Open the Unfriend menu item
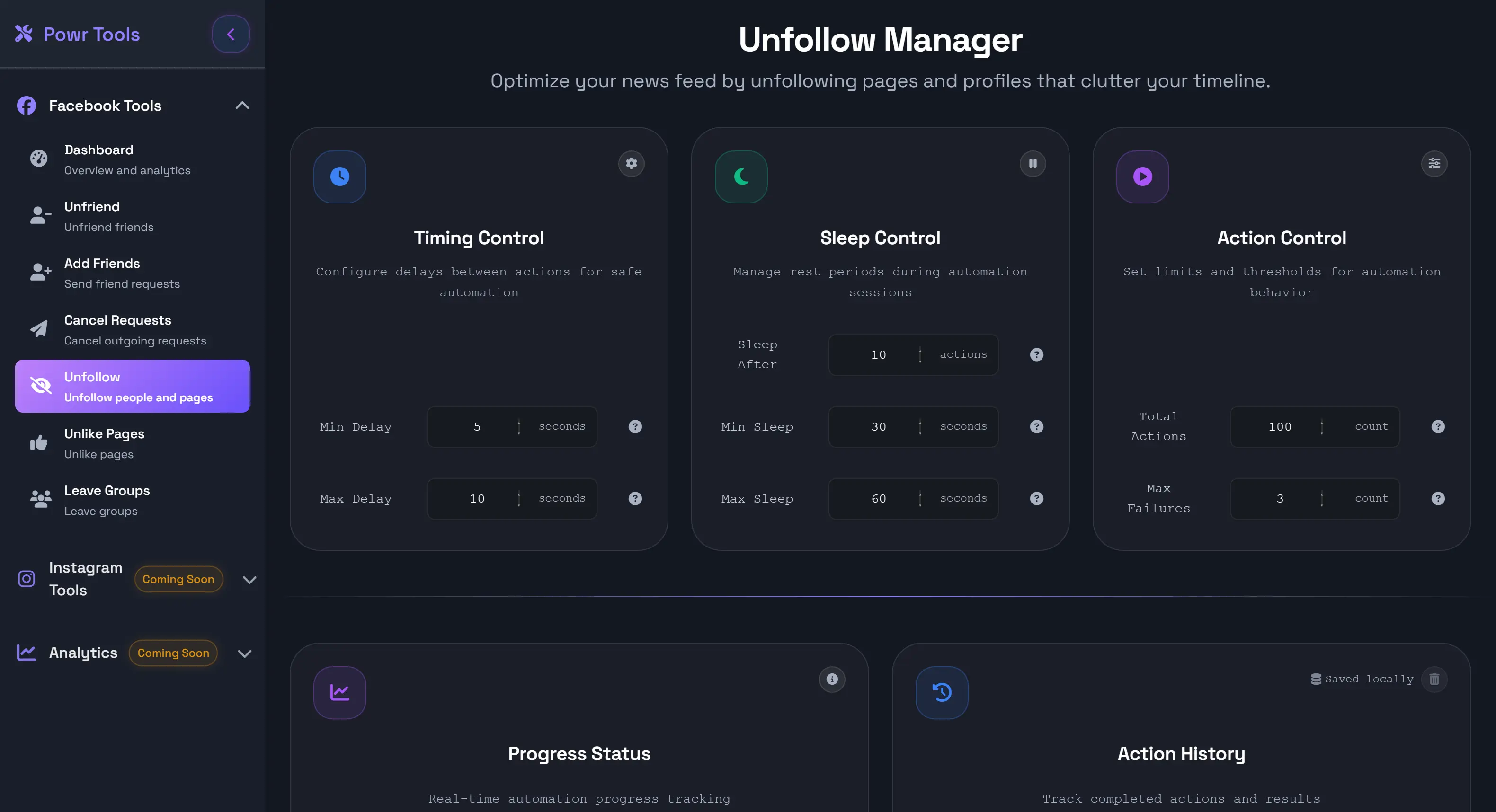This screenshot has height=812, width=1496. point(133,216)
